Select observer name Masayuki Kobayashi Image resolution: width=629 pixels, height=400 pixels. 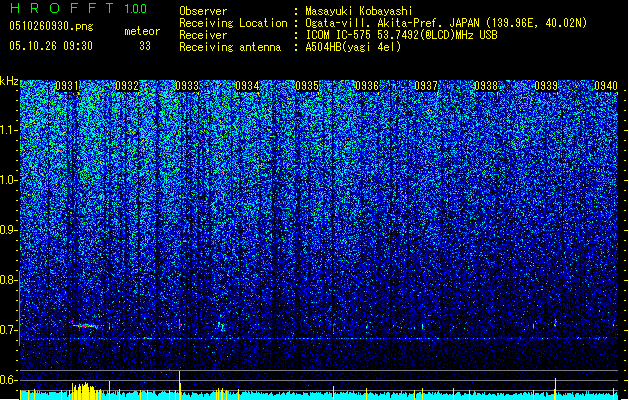pos(359,11)
